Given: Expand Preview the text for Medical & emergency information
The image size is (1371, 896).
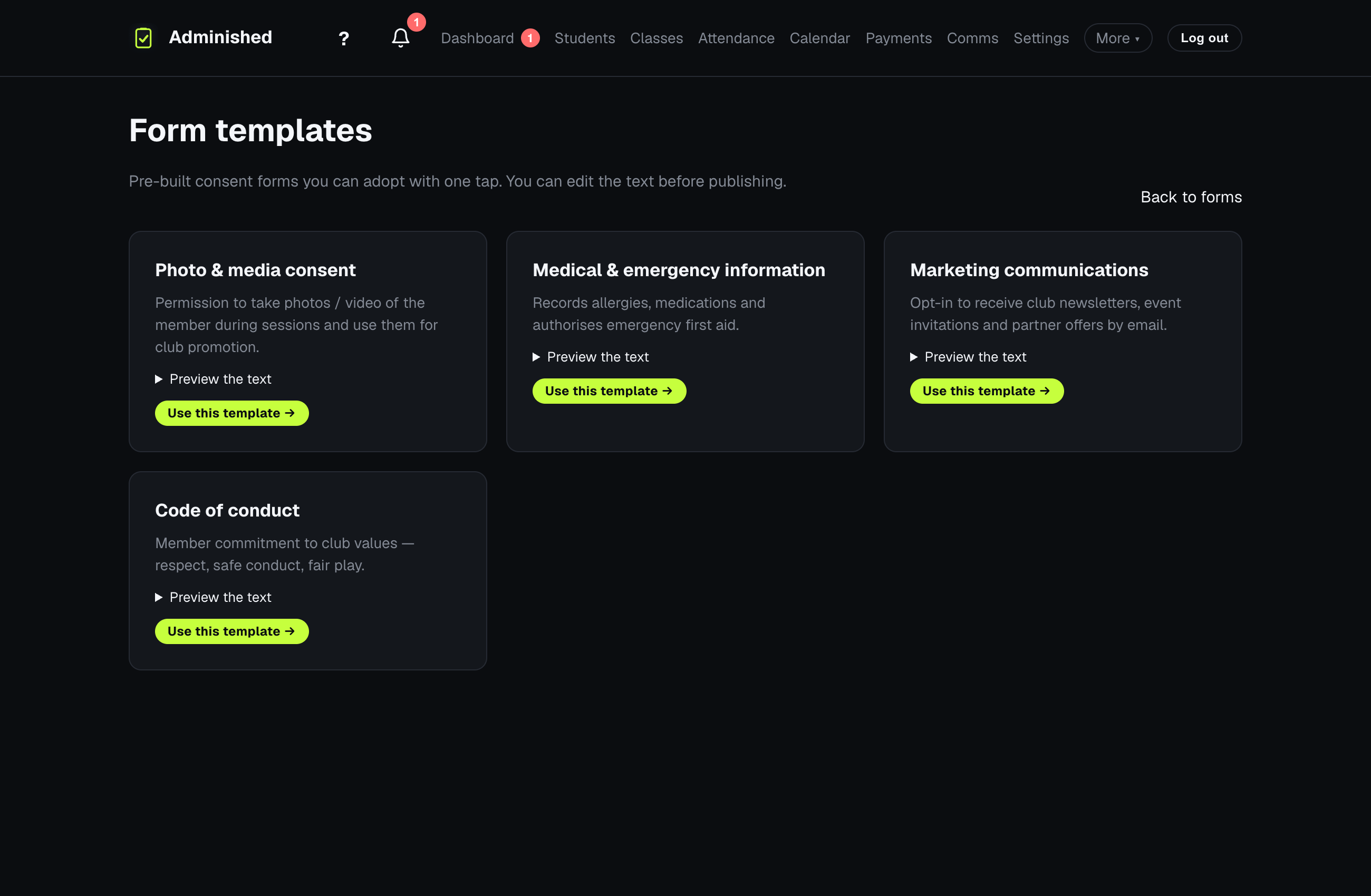Looking at the screenshot, I should pyautogui.click(x=591, y=357).
